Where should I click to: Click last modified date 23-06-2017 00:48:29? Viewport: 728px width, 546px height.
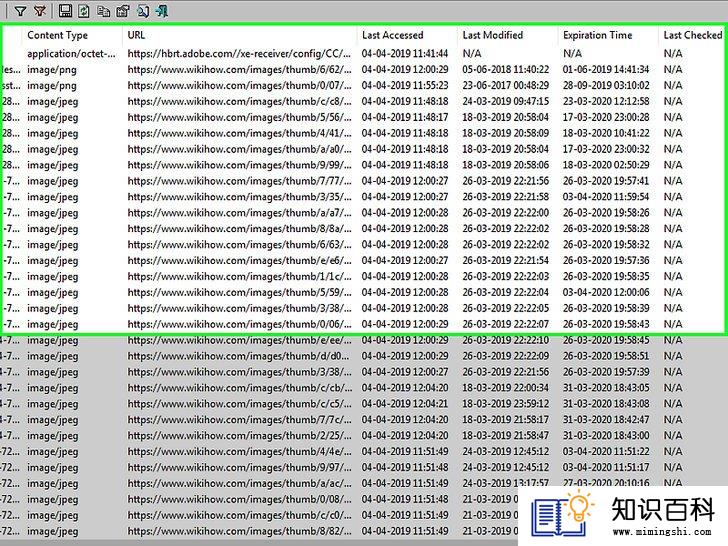tap(506, 85)
